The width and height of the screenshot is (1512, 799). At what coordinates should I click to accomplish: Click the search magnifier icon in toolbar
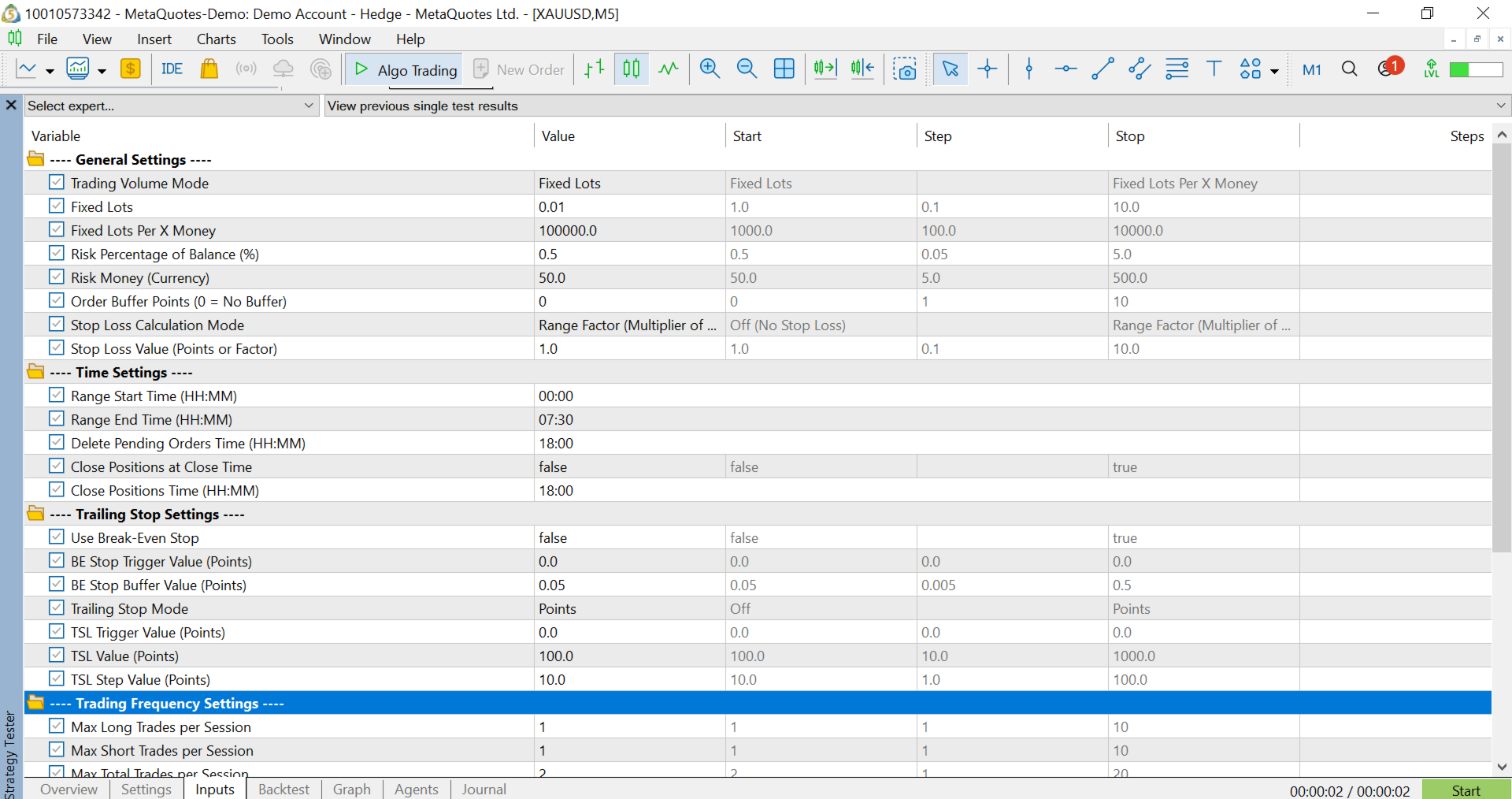tap(1349, 69)
